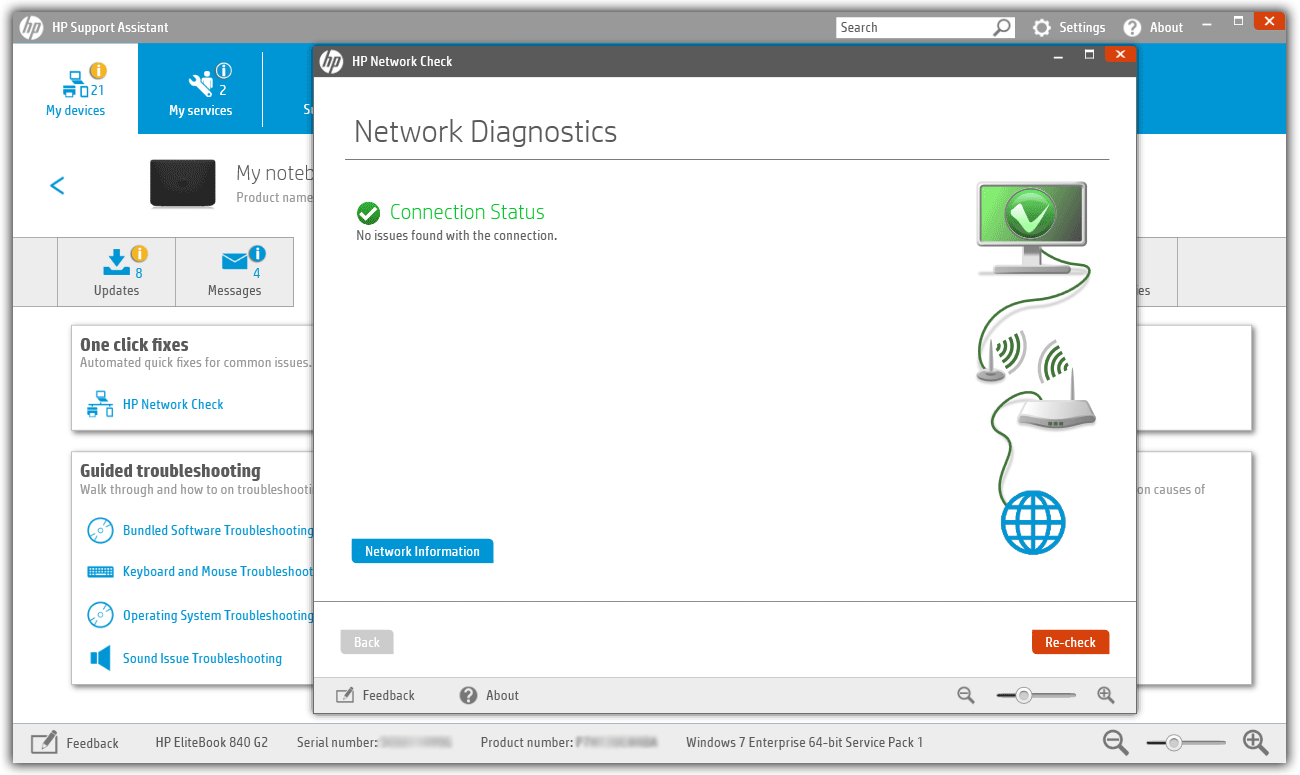This screenshot has height=775, width=1300.
Task: Open Sound Issue Troubleshooting
Action: (x=202, y=659)
